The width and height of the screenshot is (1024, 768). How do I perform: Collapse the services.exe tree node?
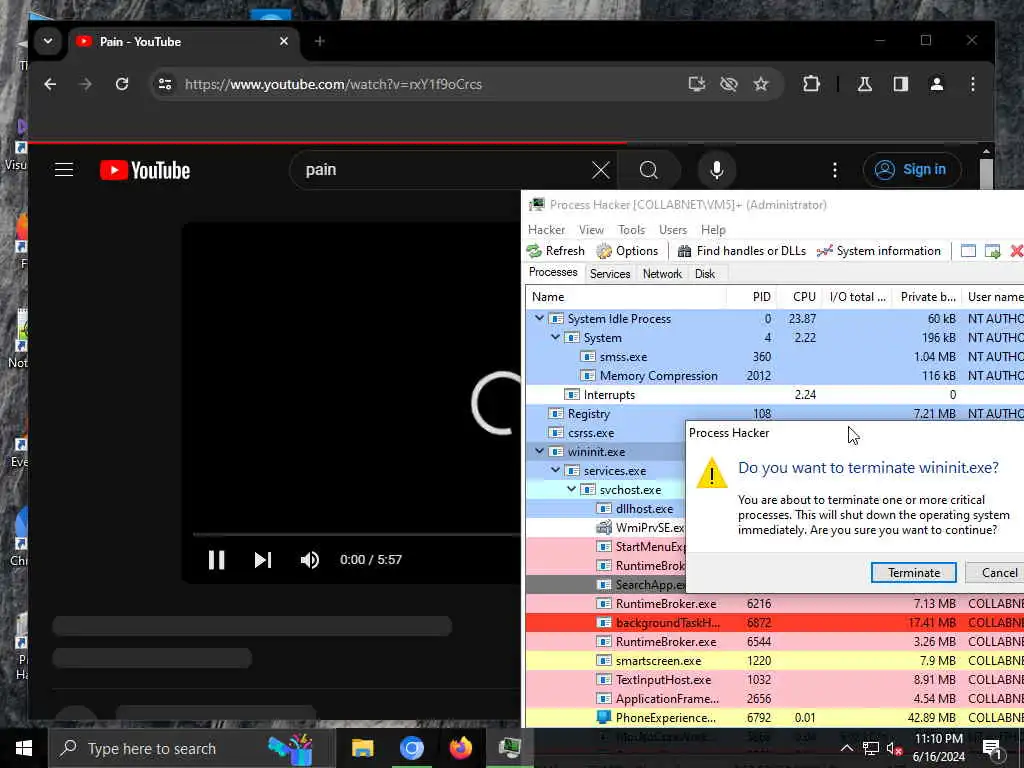(x=555, y=470)
